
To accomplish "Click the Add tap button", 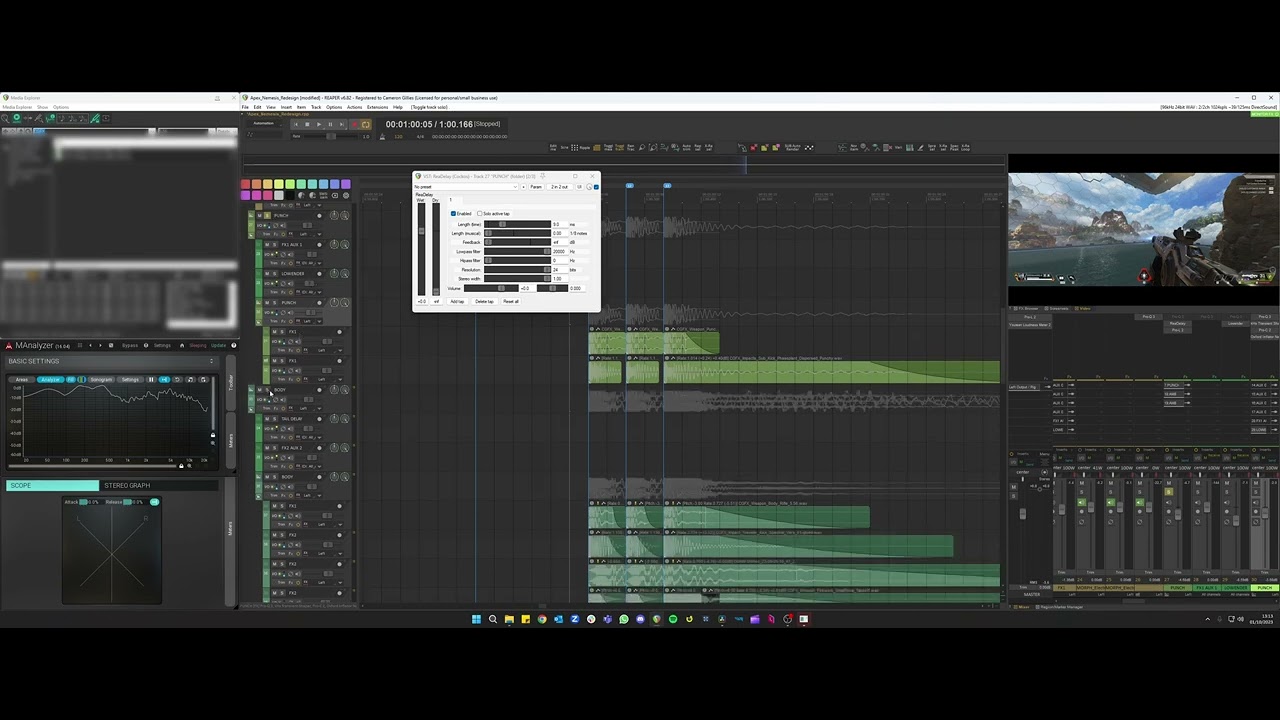I will pos(457,301).
